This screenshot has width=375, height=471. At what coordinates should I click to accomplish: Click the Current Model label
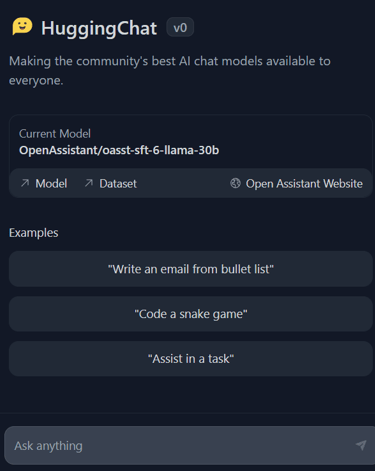(55, 134)
